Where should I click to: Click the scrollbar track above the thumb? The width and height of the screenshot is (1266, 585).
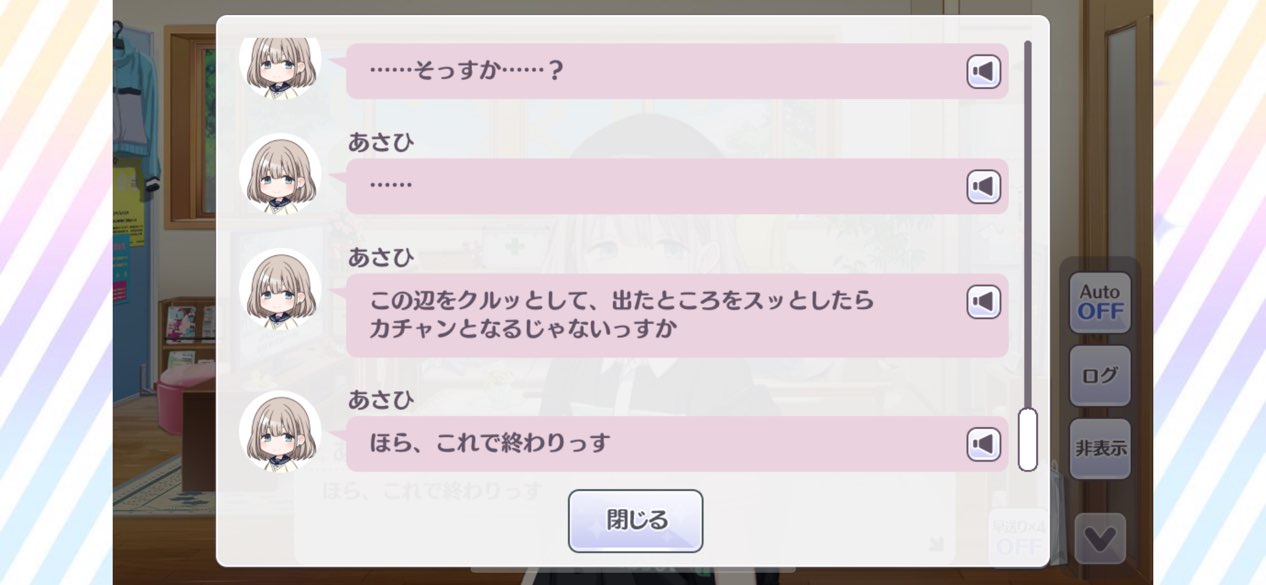[x=1027, y=222]
